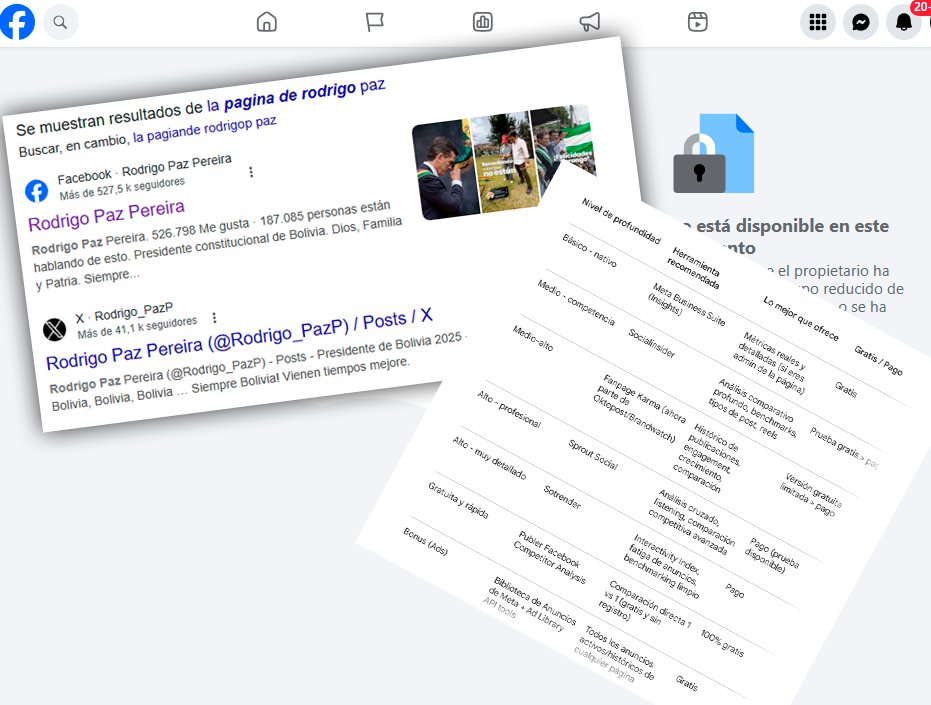Click the '100% gratis' table cell
This screenshot has width=931, height=705.
point(723,643)
